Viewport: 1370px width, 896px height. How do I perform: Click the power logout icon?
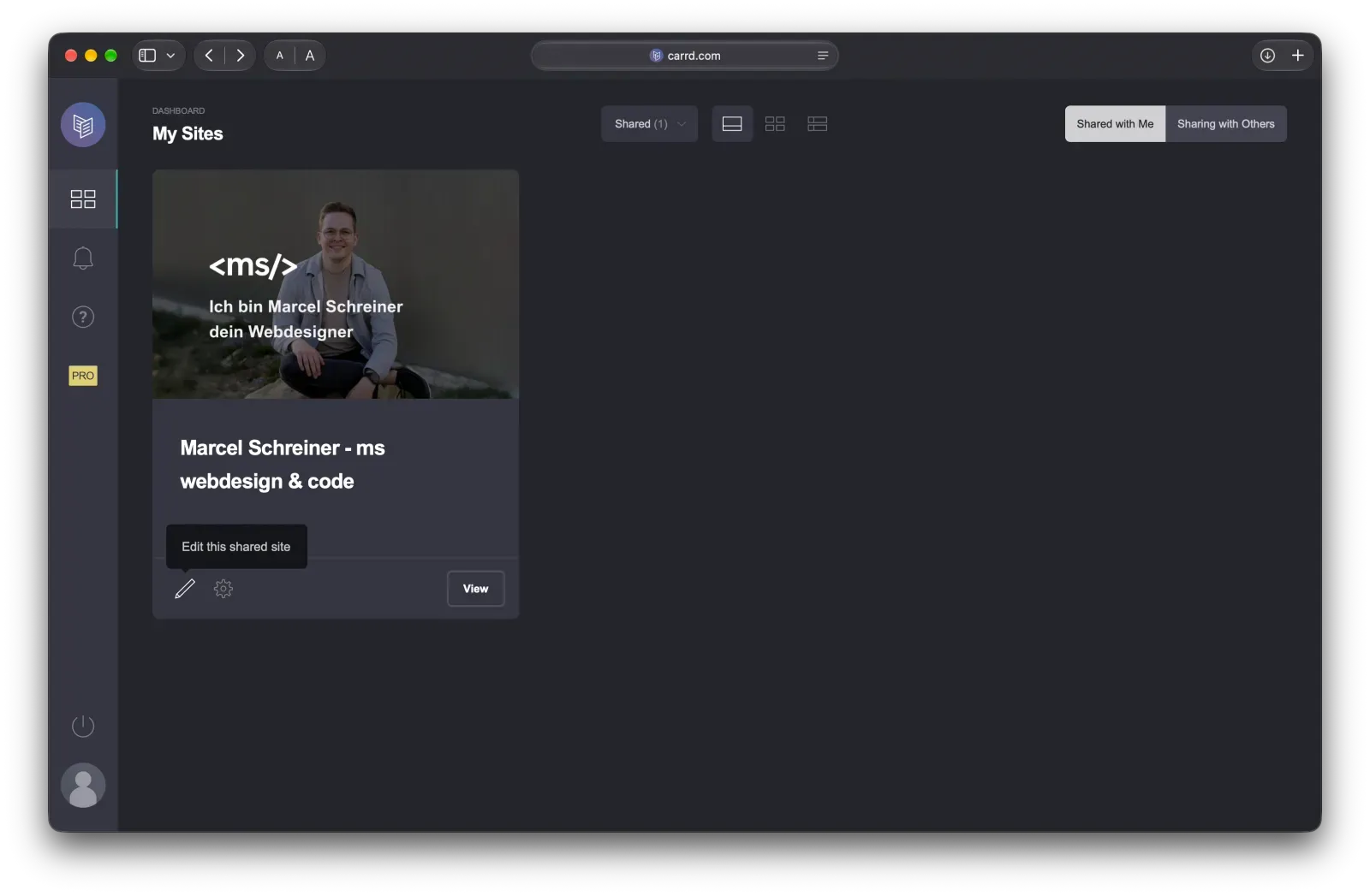[83, 727]
